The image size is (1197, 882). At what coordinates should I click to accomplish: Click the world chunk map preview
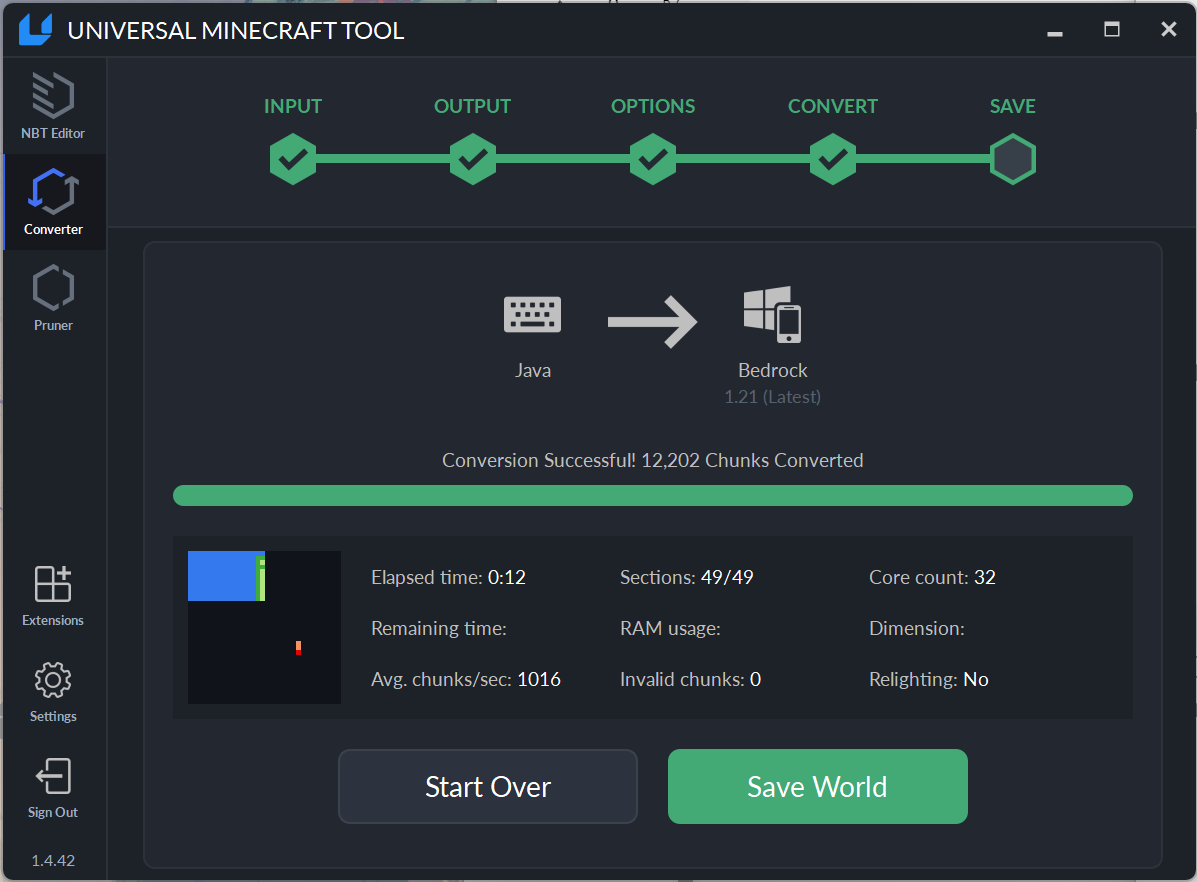(264, 627)
